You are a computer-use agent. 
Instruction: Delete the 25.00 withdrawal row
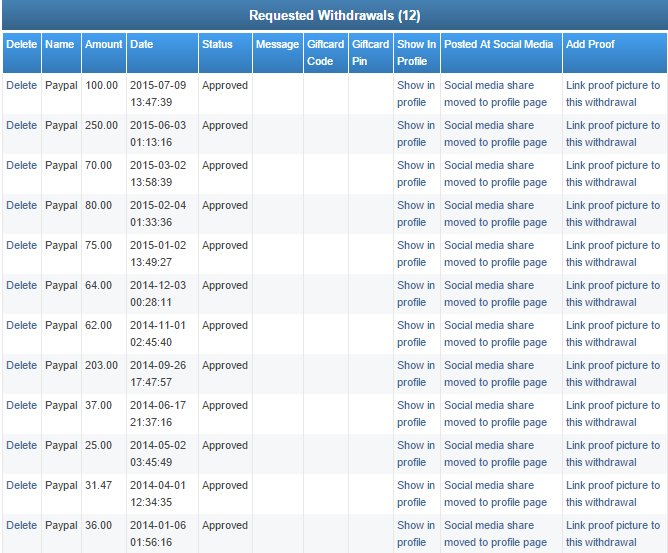coord(22,445)
